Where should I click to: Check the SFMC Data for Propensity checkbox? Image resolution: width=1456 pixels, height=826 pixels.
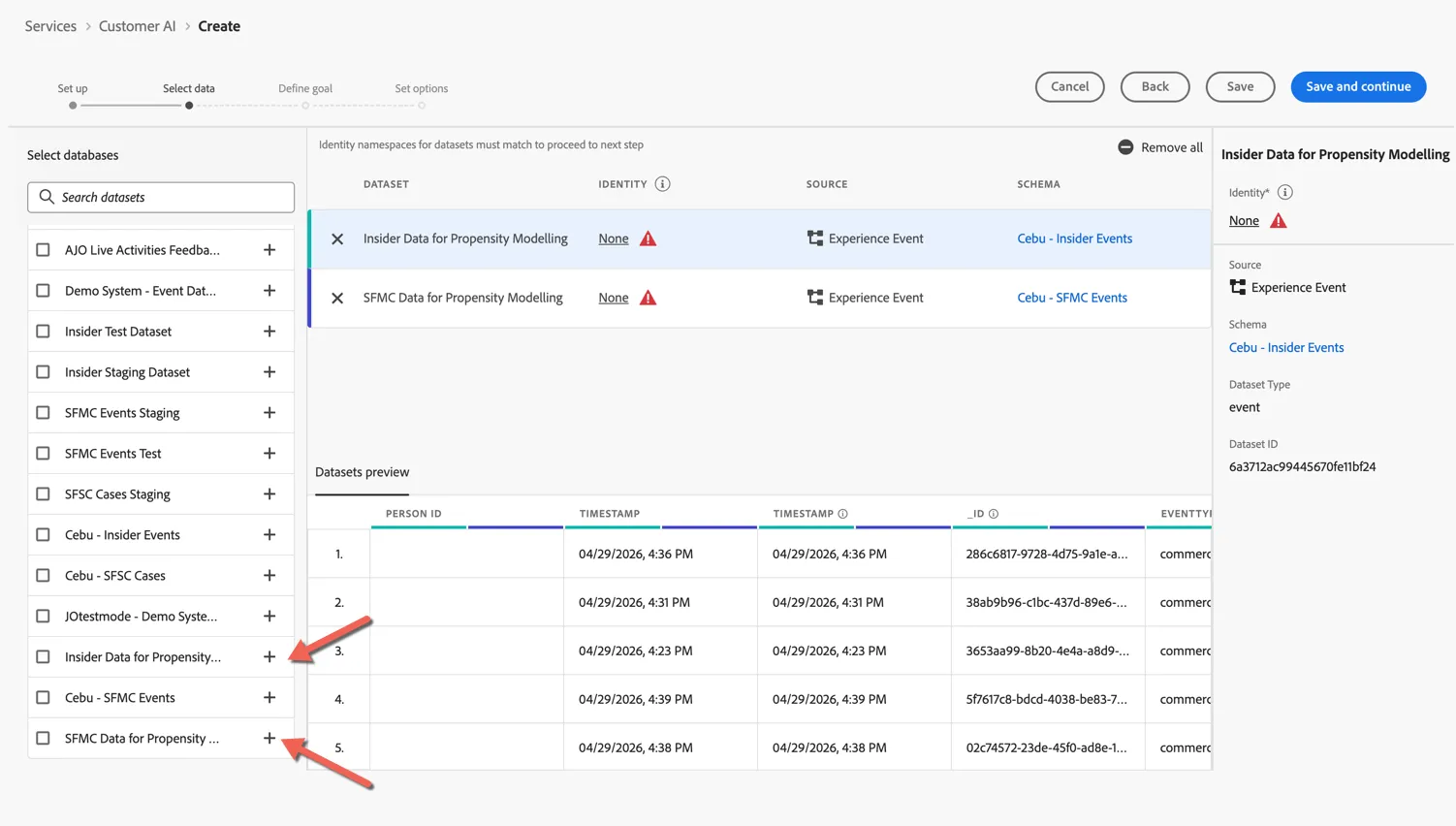pyautogui.click(x=43, y=739)
